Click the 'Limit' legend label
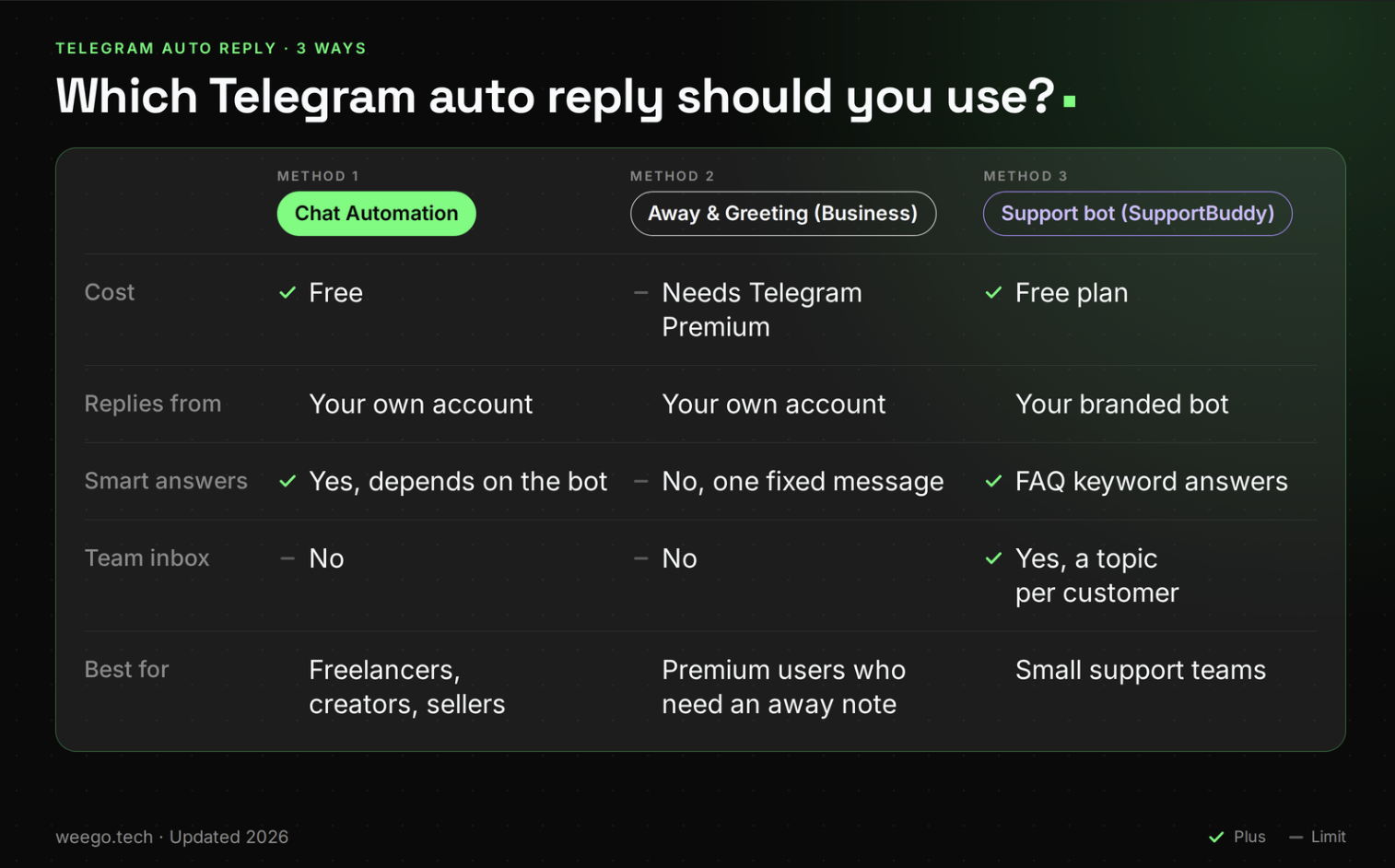1395x868 pixels. pyautogui.click(x=1328, y=837)
